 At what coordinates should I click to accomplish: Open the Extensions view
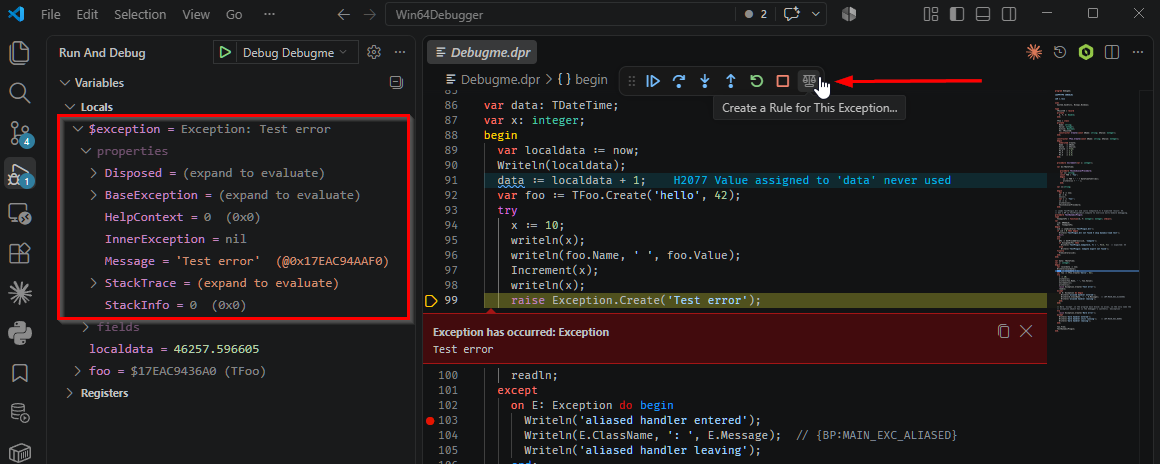coord(19,254)
